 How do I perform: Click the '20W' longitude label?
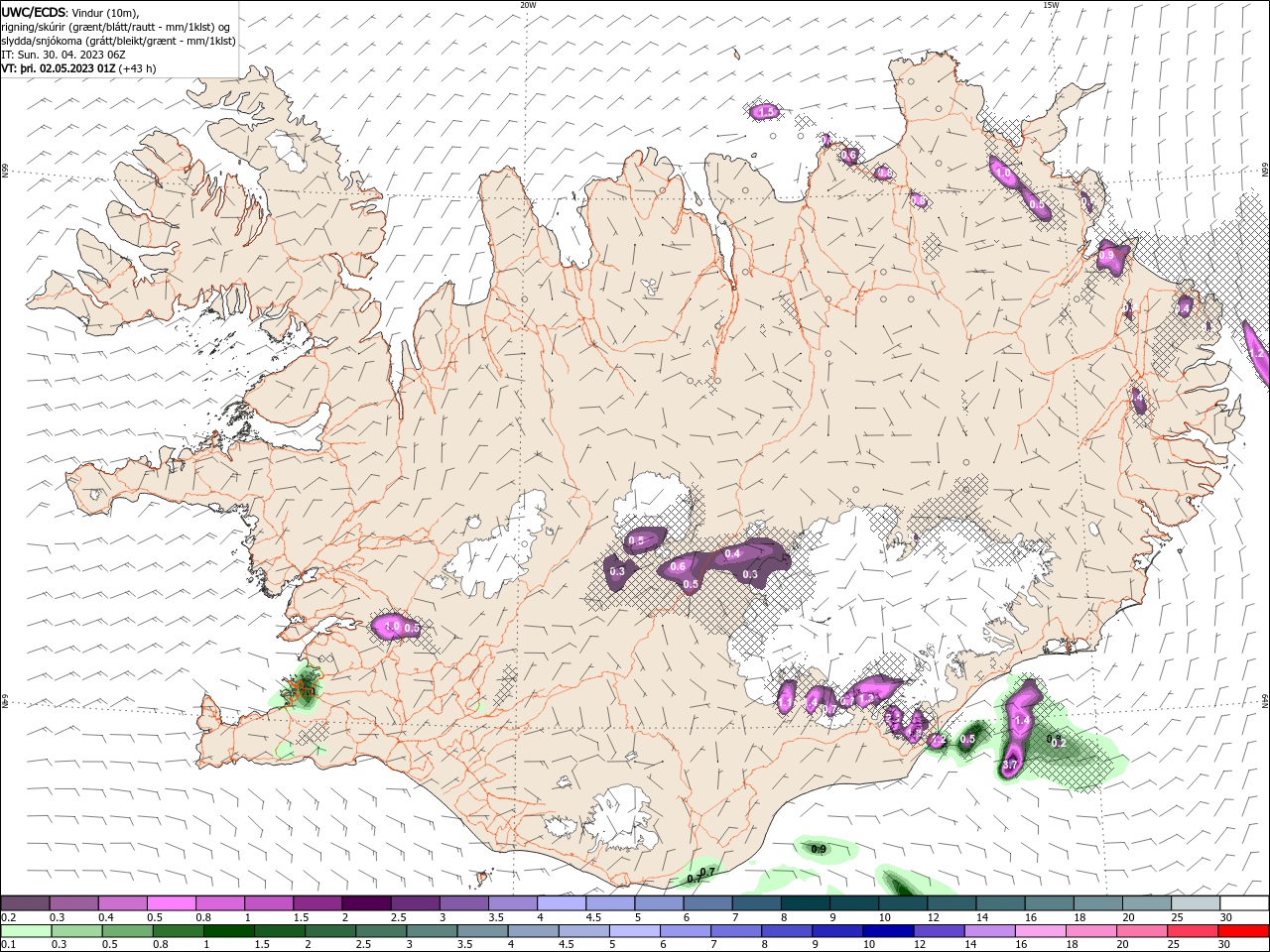529,5
